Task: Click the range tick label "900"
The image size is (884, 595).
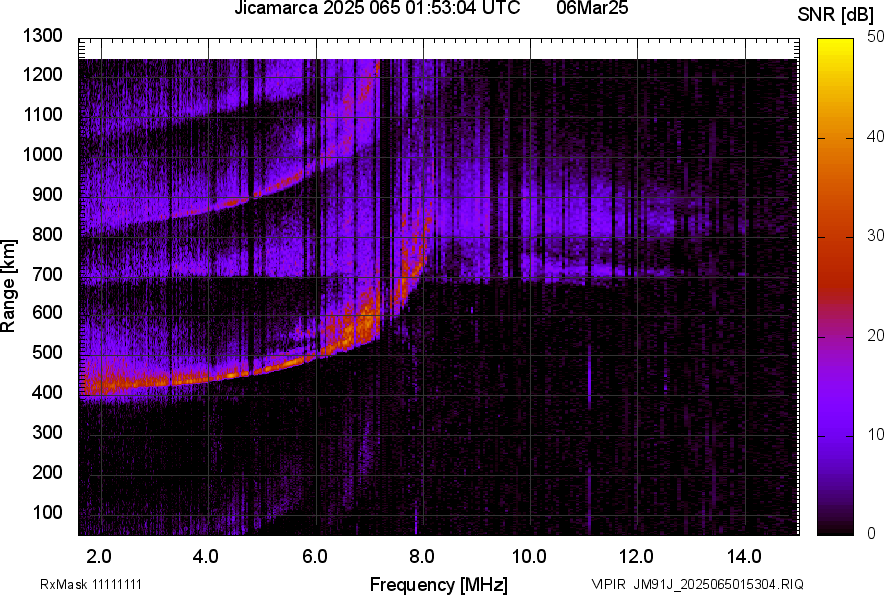Action: (47, 194)
